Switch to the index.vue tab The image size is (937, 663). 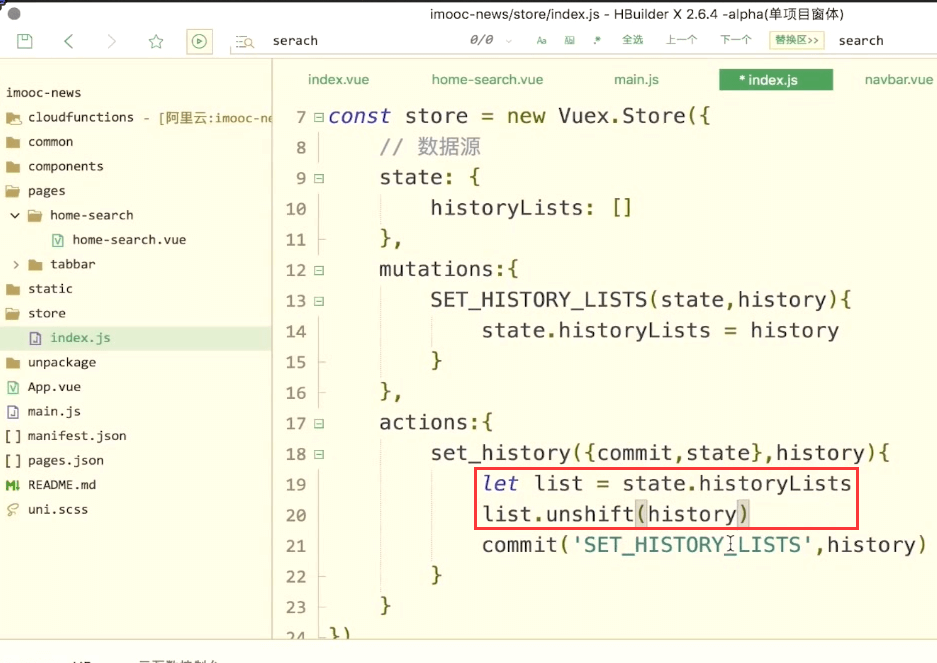pos(338,80)
